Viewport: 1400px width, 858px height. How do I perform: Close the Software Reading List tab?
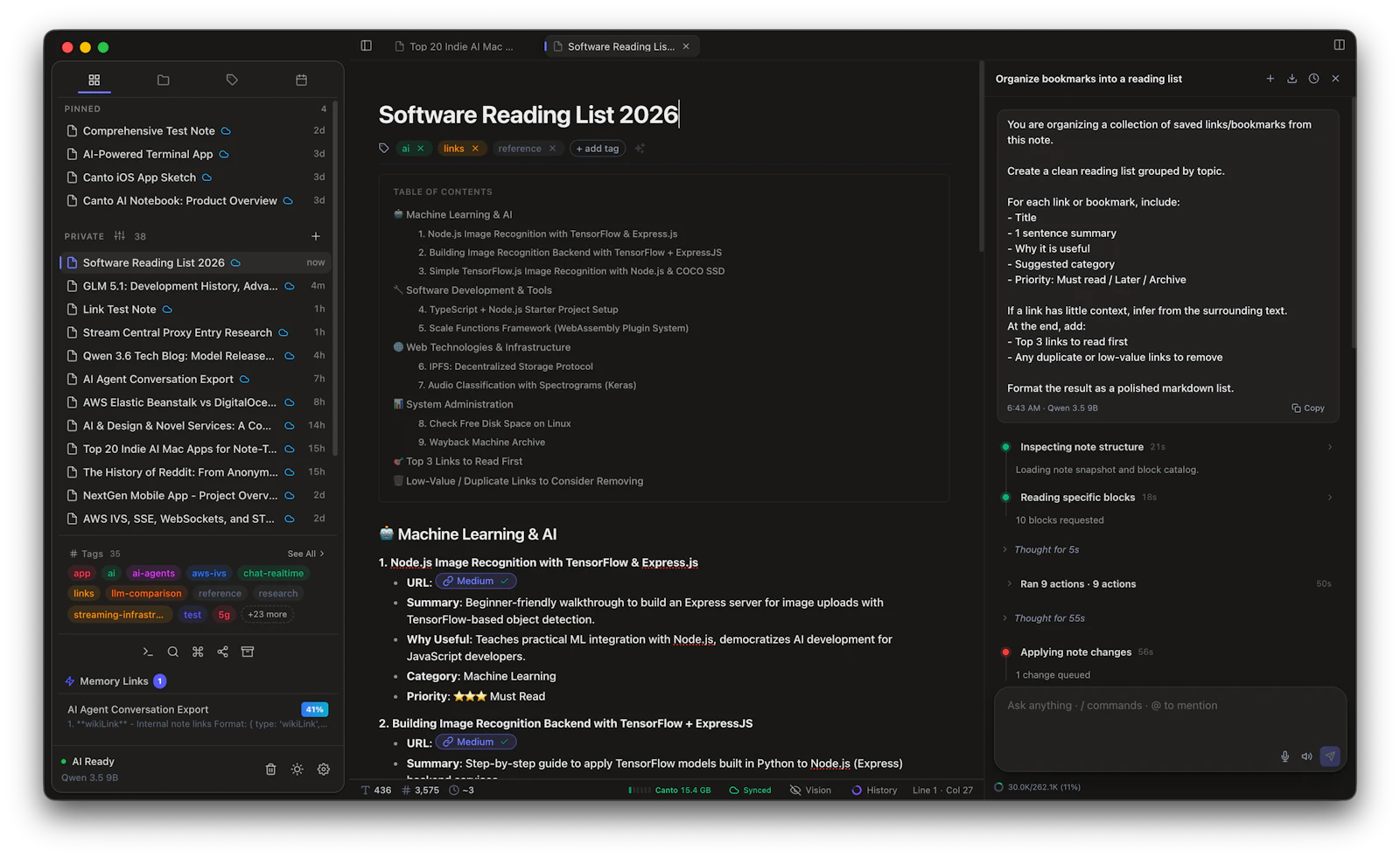686,46
